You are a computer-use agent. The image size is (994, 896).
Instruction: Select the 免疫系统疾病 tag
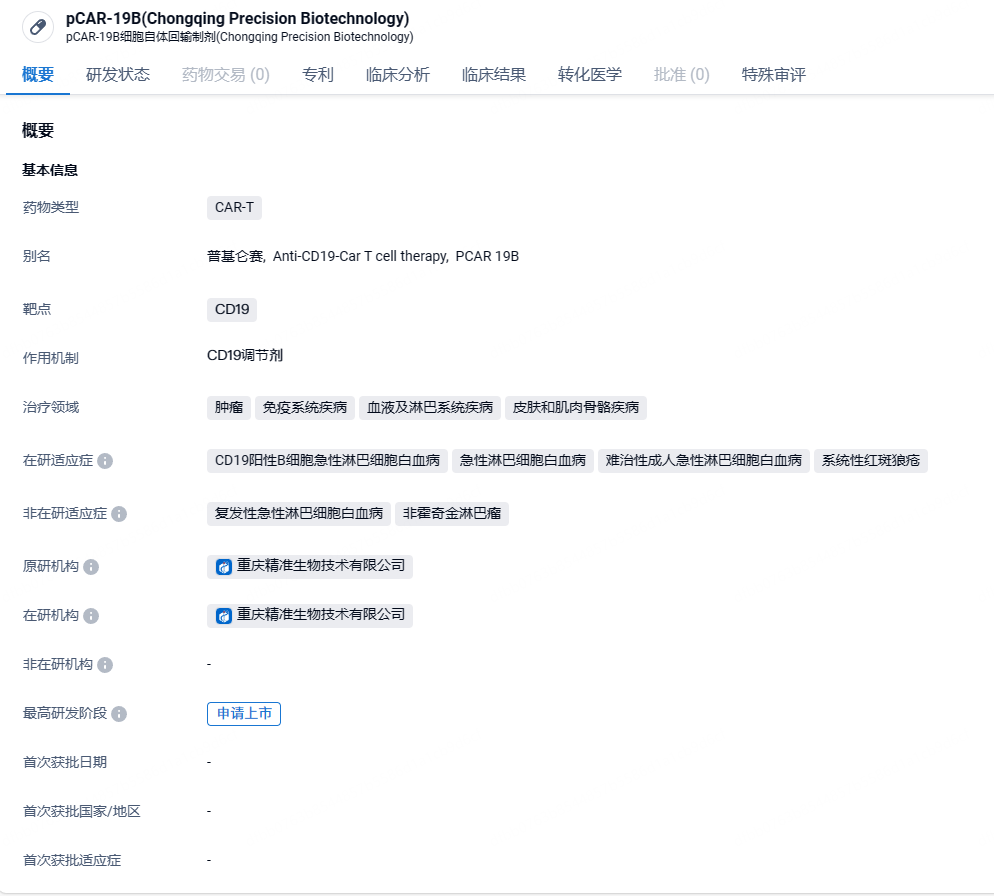[x=305, y=408]
